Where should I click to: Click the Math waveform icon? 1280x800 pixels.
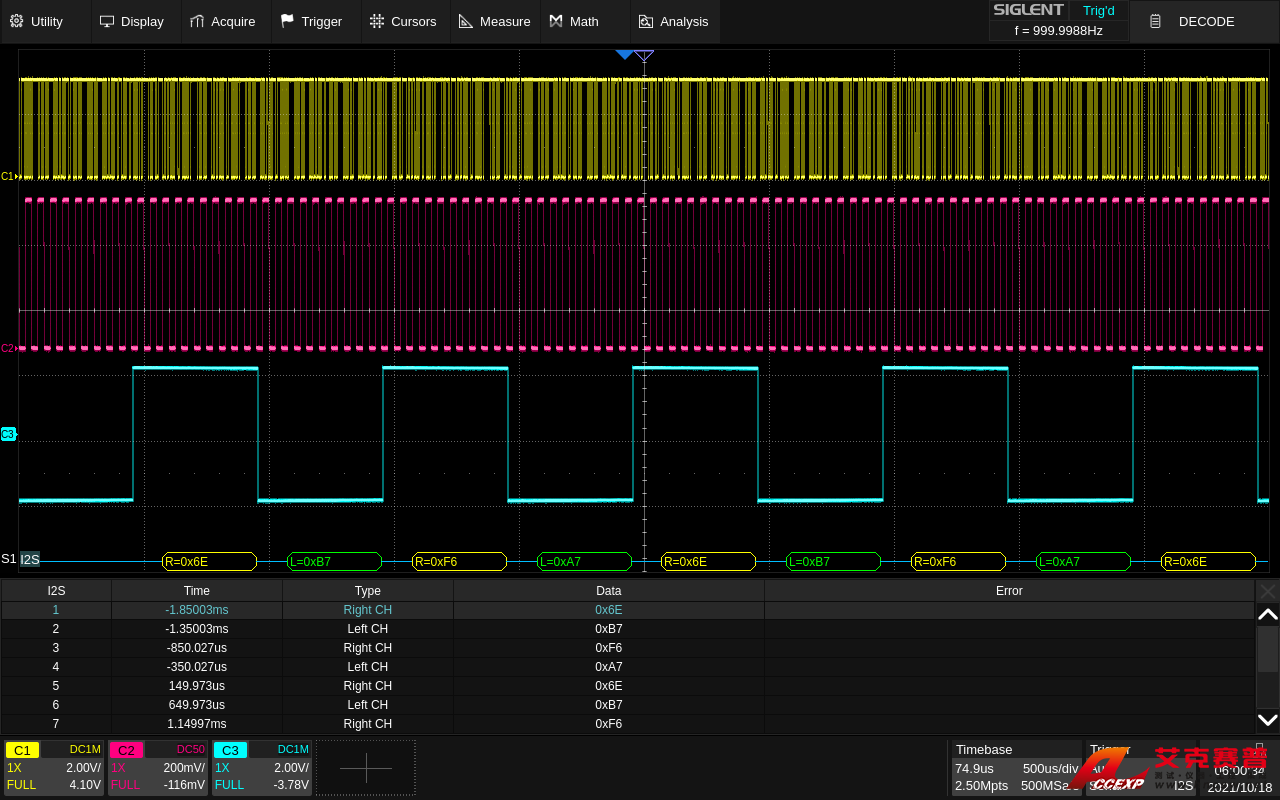pos(556,21)
